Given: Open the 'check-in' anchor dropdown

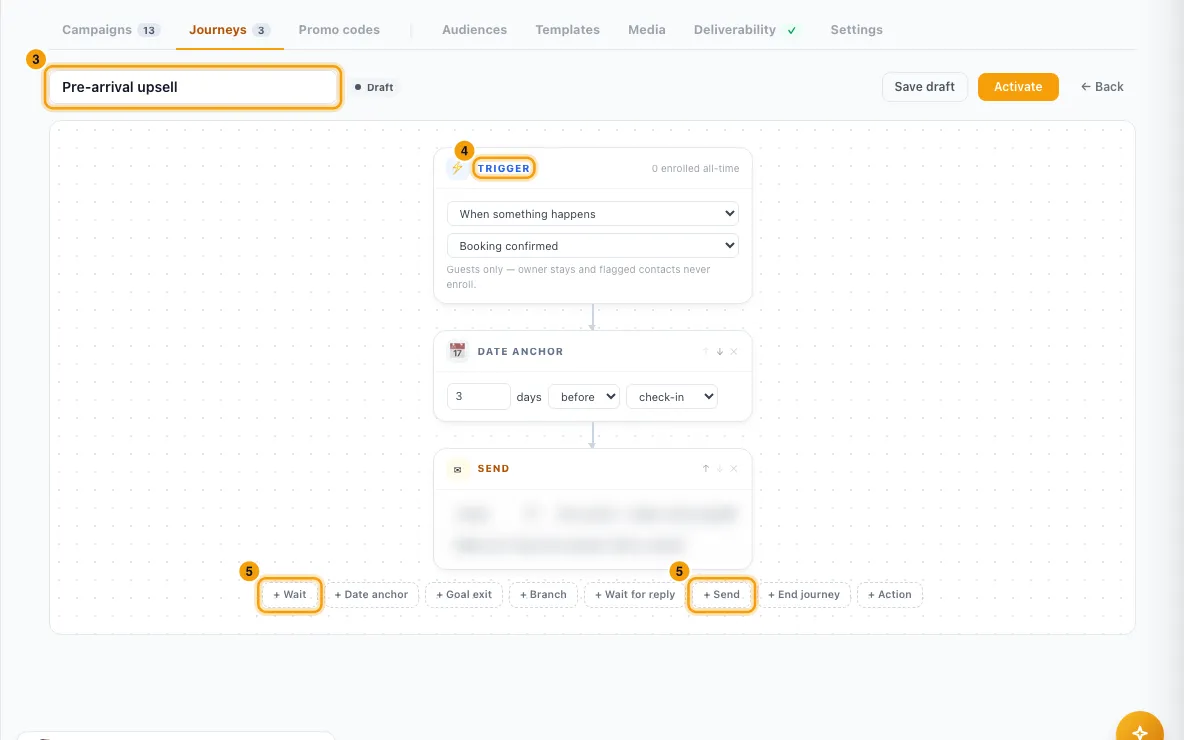Looking at the screenshot, I should pos(671,396).
